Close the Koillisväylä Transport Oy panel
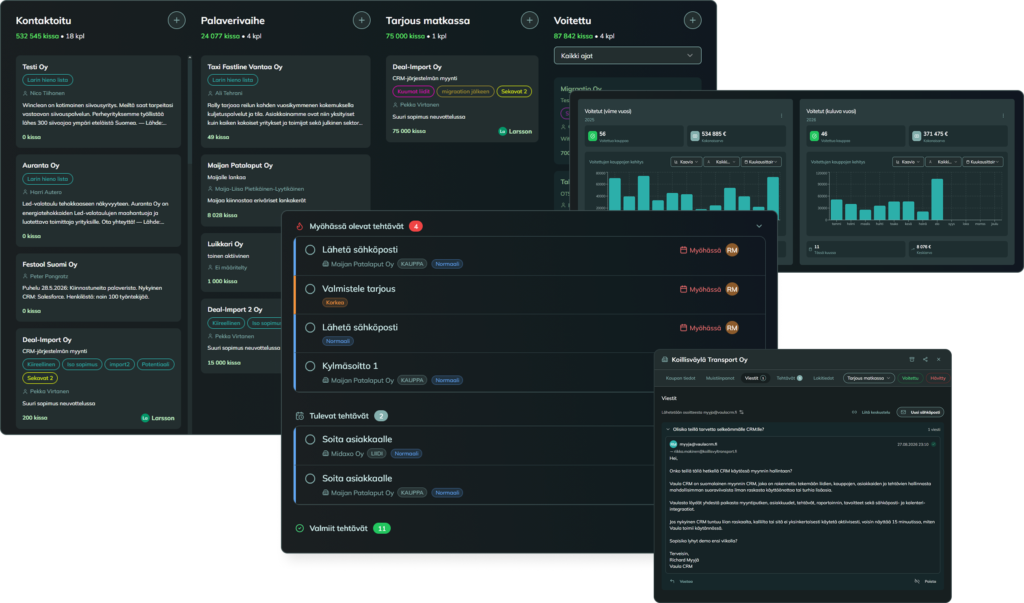Image resolution: width=1024 pixels, height=603 pixels. [x=938, y=359]
